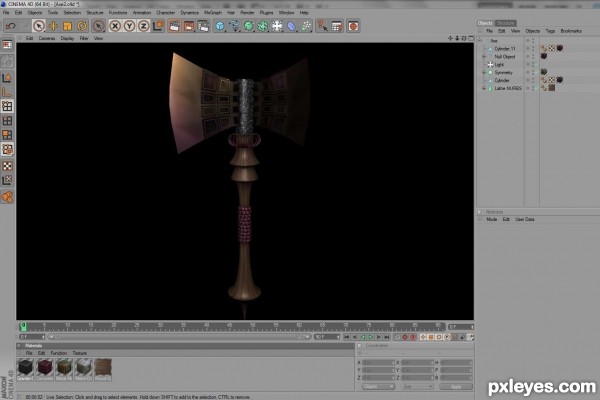Add a Cube primitive object
The height and width of the screenshot is (400, 600).
[x=220, y=26]
